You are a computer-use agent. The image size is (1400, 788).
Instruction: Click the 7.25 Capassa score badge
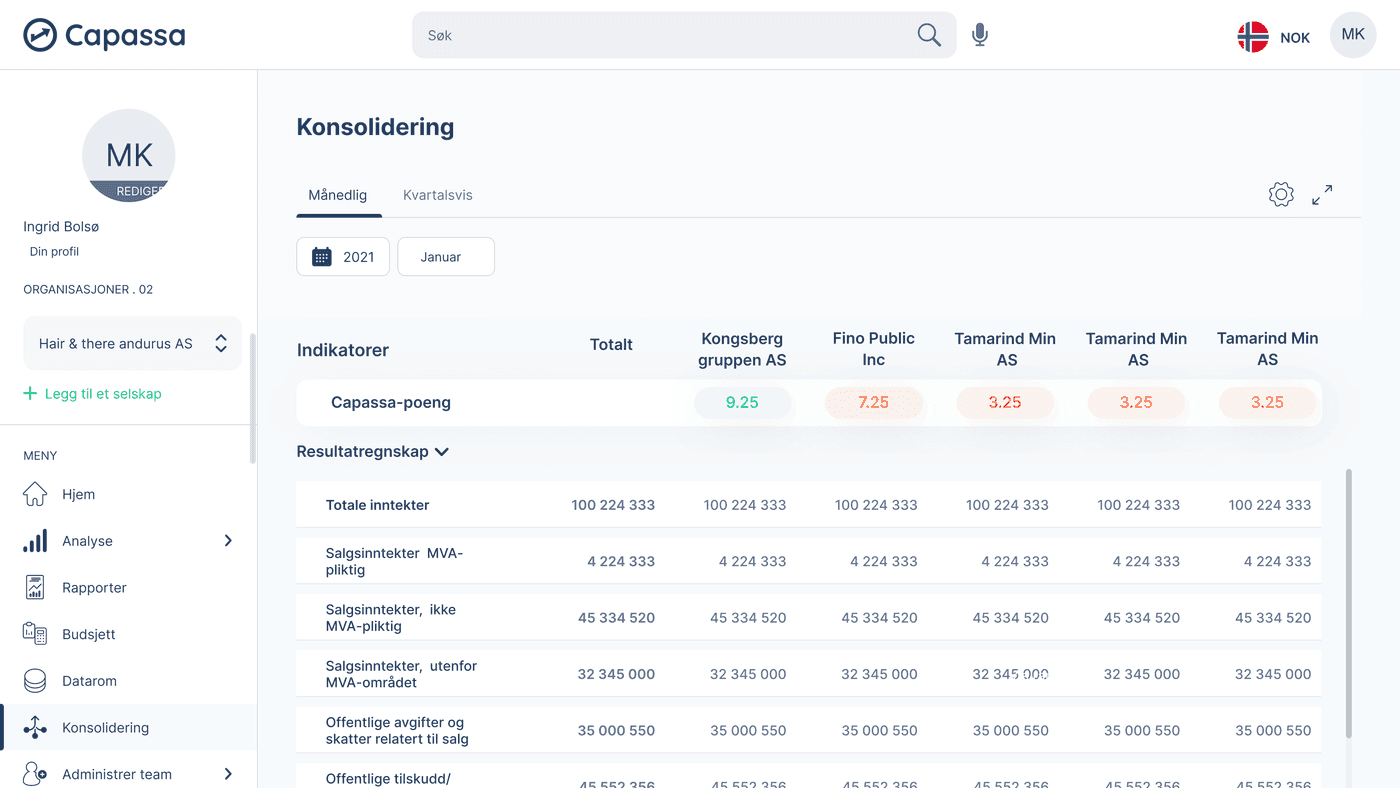[873, 403]
